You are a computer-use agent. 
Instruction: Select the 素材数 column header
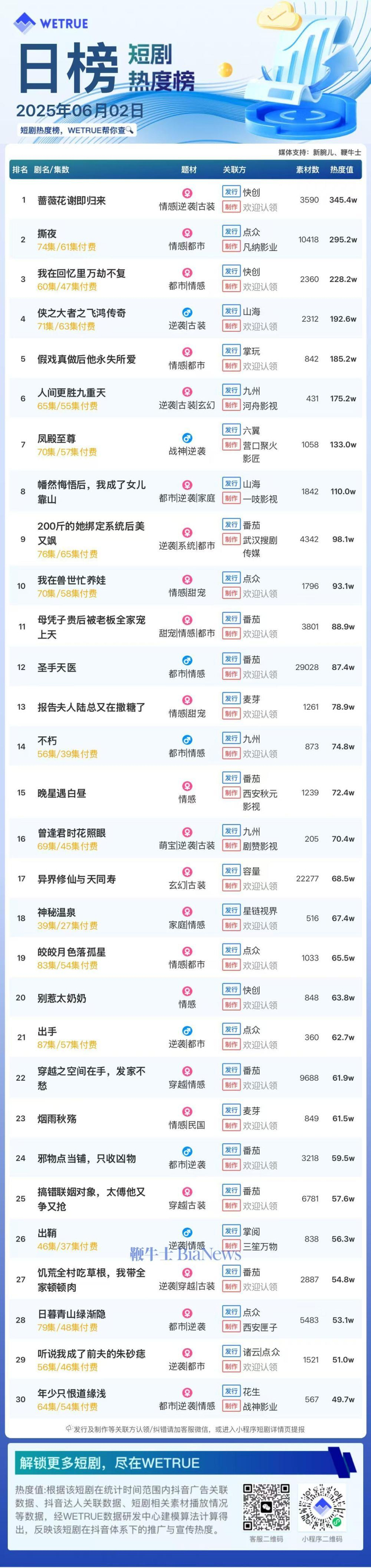coord(308,170)
